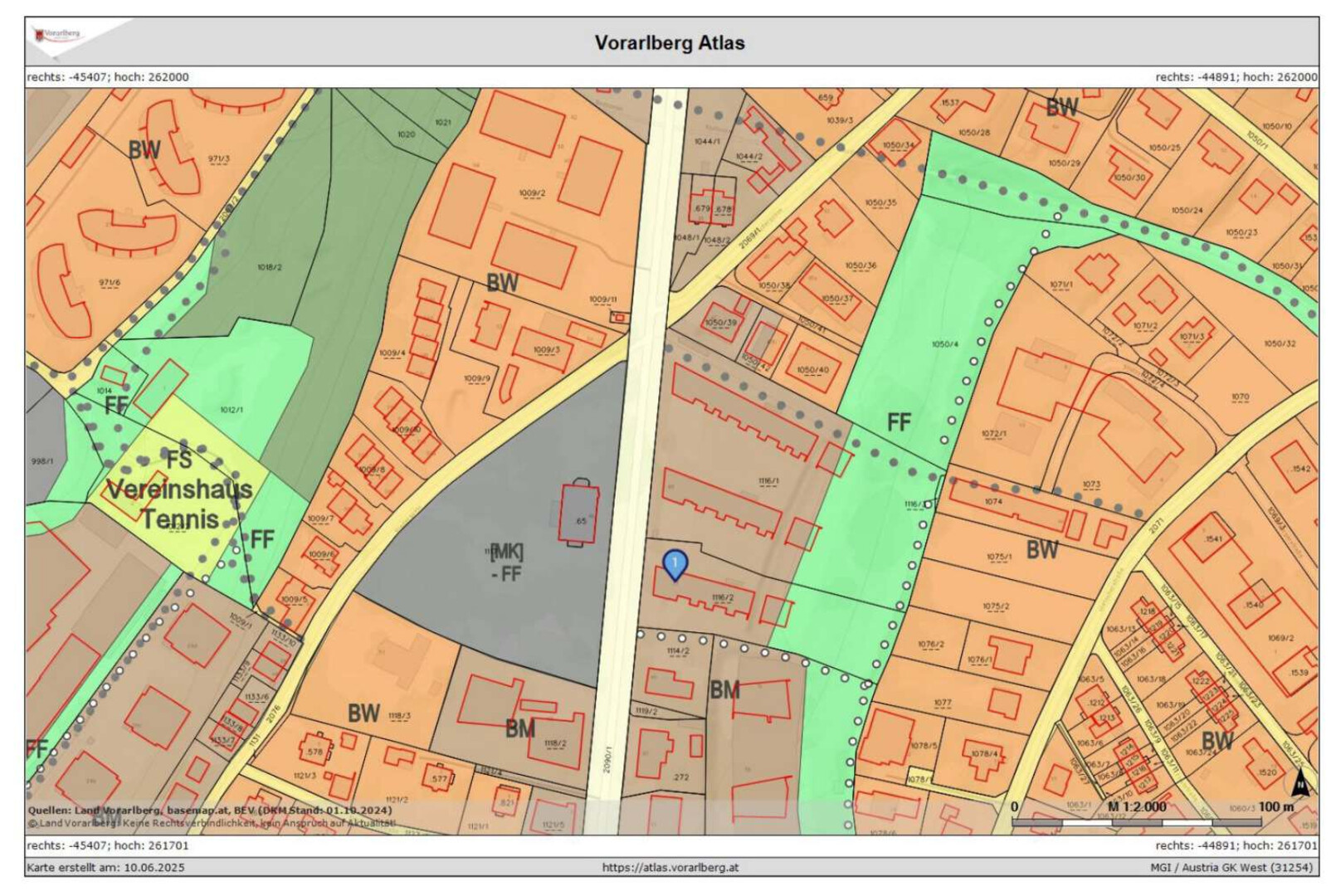Image resolution: width=1336 pixels, height=896 pixels.
Task: Click parcel label 1009/2
Action: point(532,193)
